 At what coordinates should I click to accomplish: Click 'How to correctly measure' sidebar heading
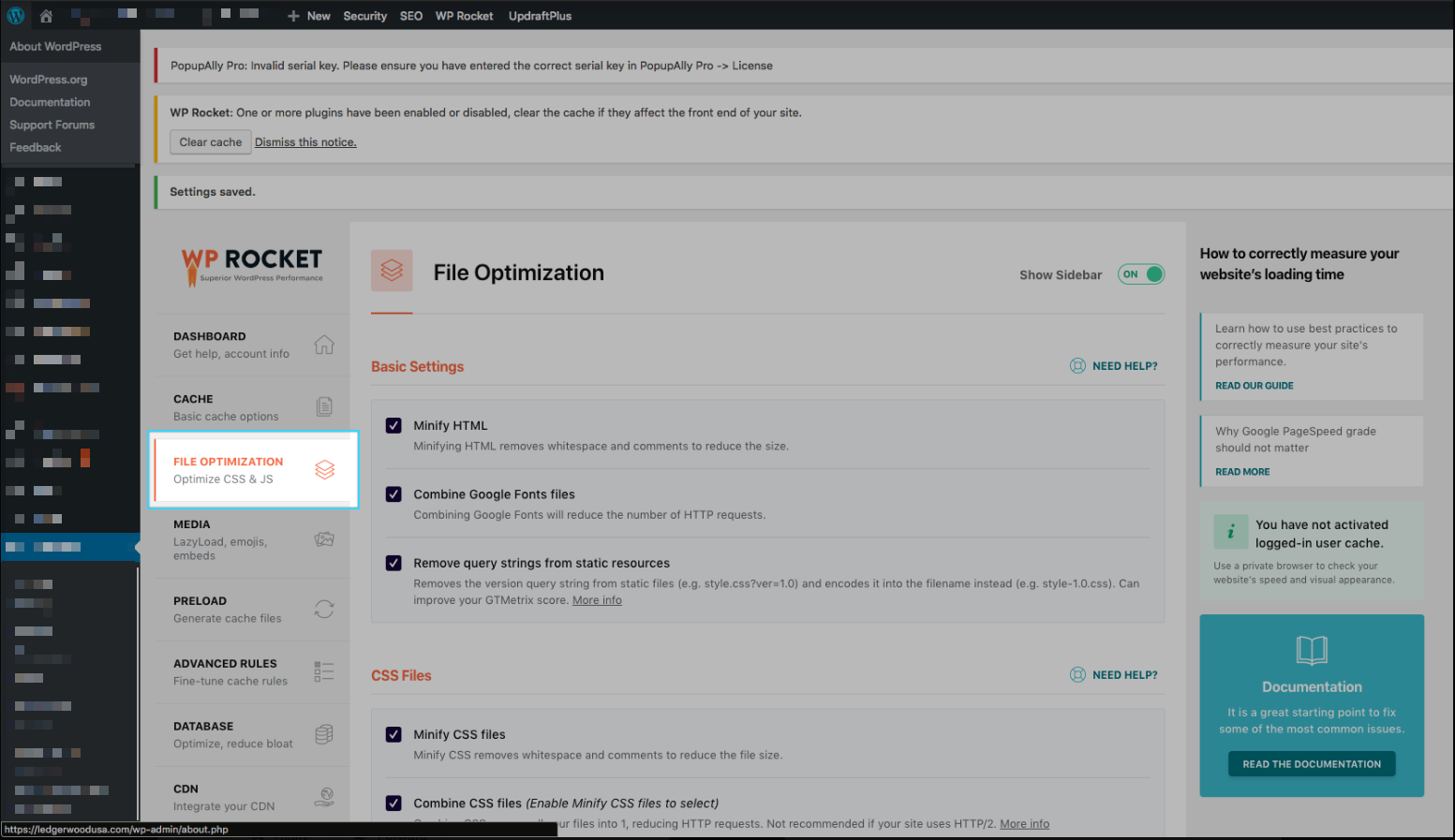(x=1299, y=264)
